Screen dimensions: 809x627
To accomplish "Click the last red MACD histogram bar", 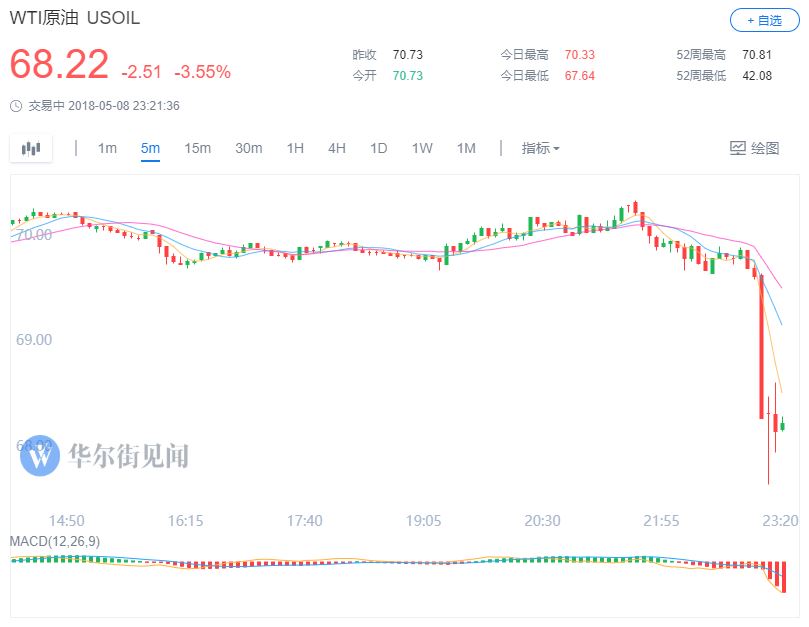I will [x=785, y=577].
